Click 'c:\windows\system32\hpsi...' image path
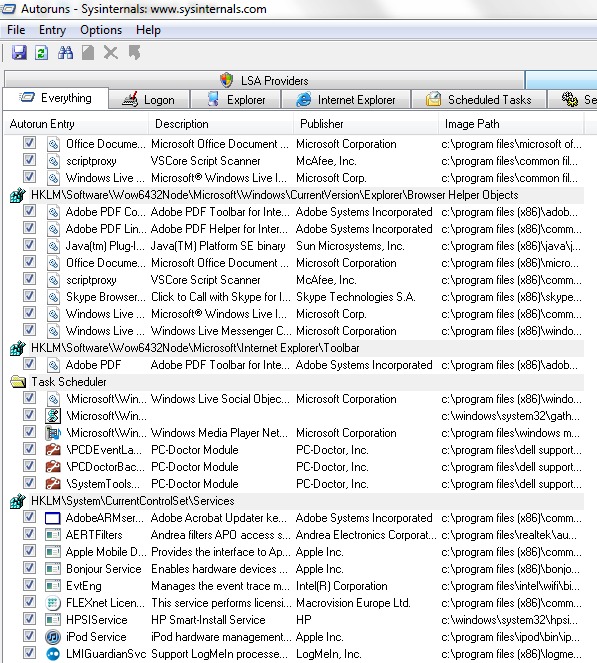 point(509,620)
